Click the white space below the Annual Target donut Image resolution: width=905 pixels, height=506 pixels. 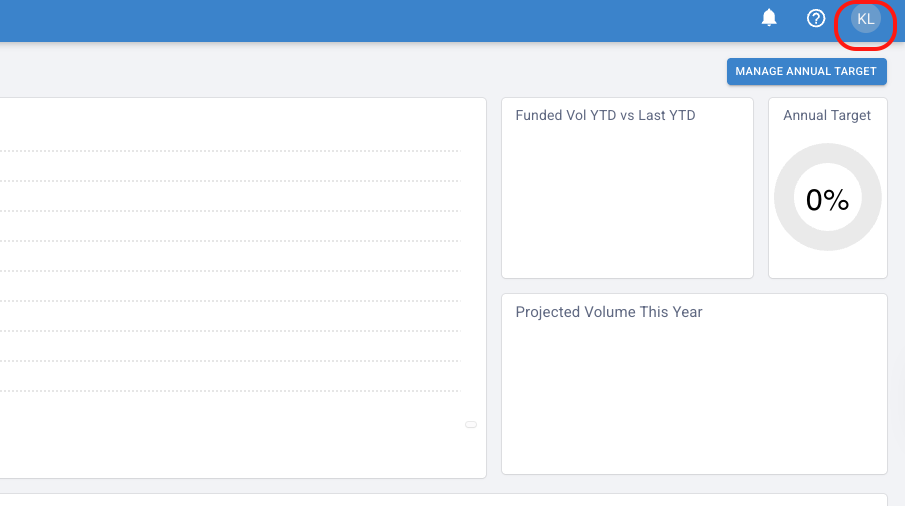coord(827,265)
